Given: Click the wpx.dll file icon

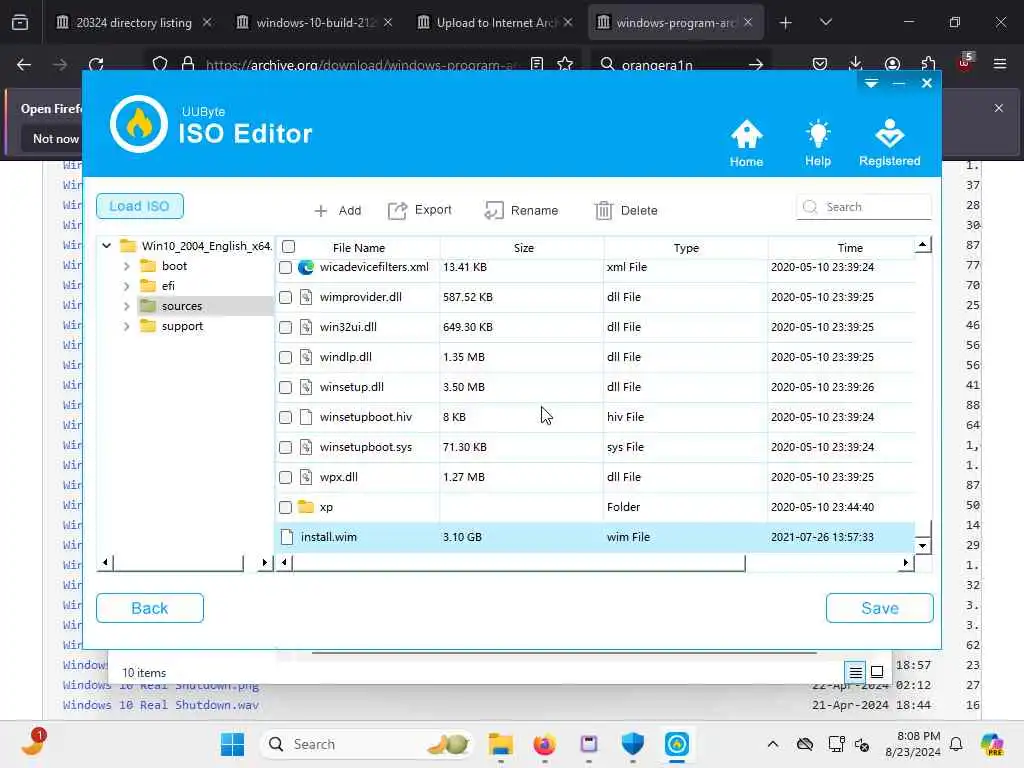Looking at the screenshot, I should coord(306,477).
